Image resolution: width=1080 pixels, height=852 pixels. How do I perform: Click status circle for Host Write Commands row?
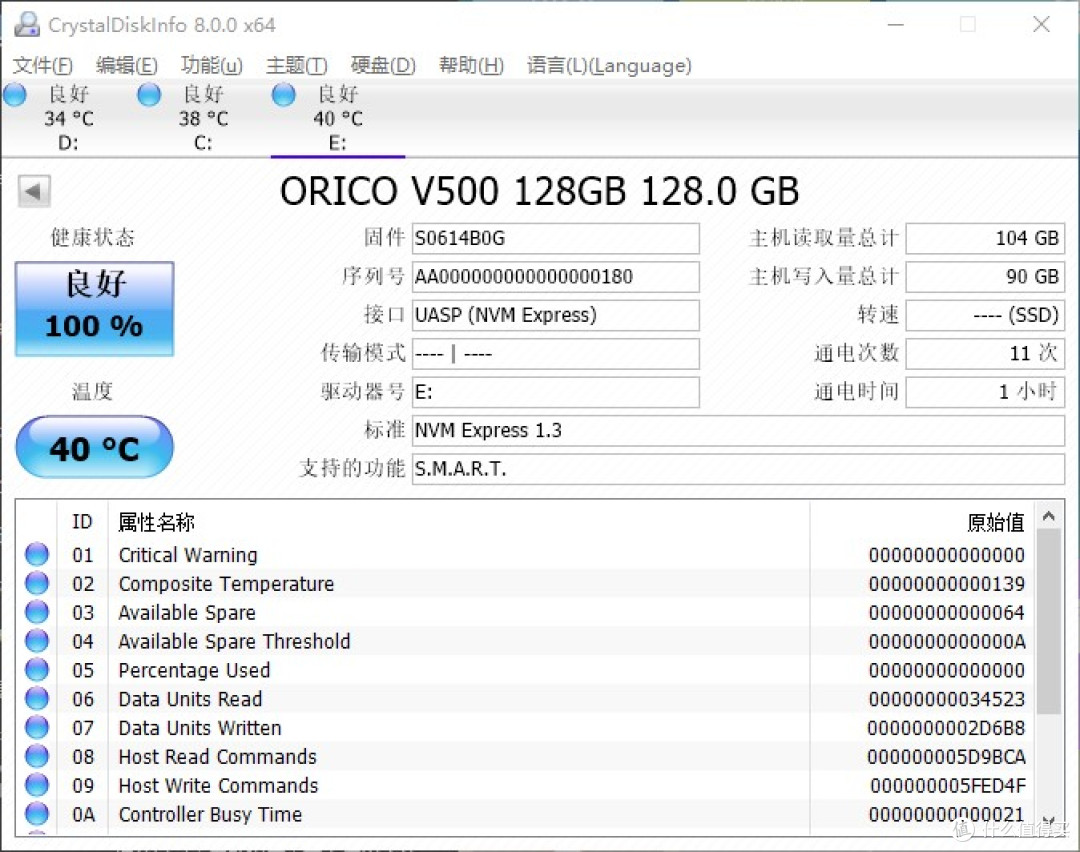[x=37, y=785]
